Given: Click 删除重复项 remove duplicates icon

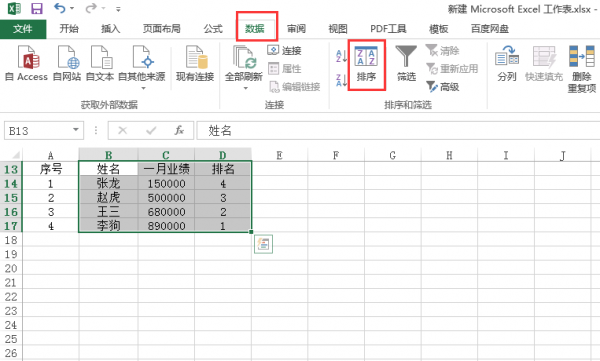Looking at the screenshot, I should 582,69.
